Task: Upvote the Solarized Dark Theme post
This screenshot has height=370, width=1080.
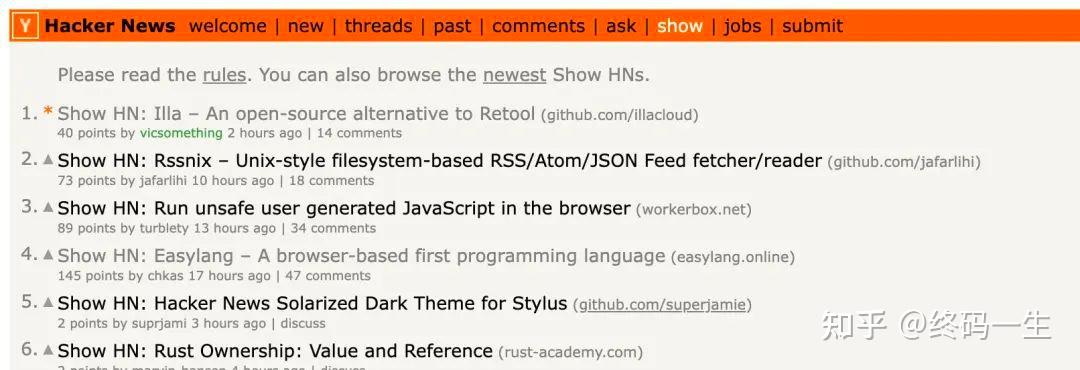Action: [x=48, y=302]
